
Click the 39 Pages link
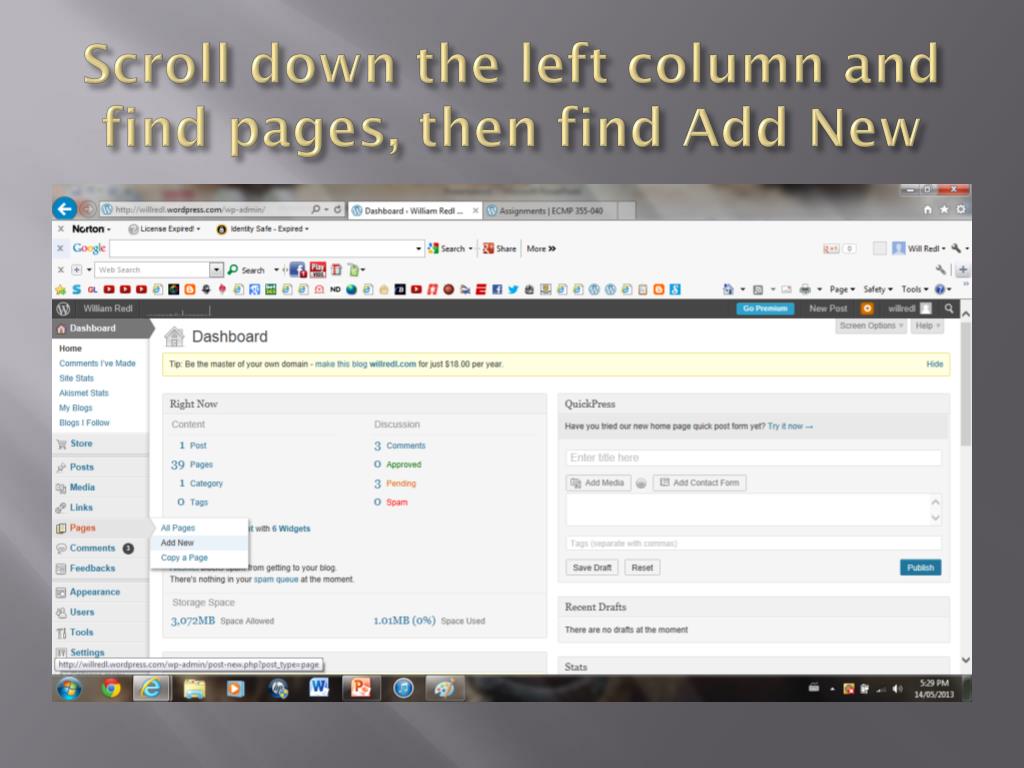point(192,465)
